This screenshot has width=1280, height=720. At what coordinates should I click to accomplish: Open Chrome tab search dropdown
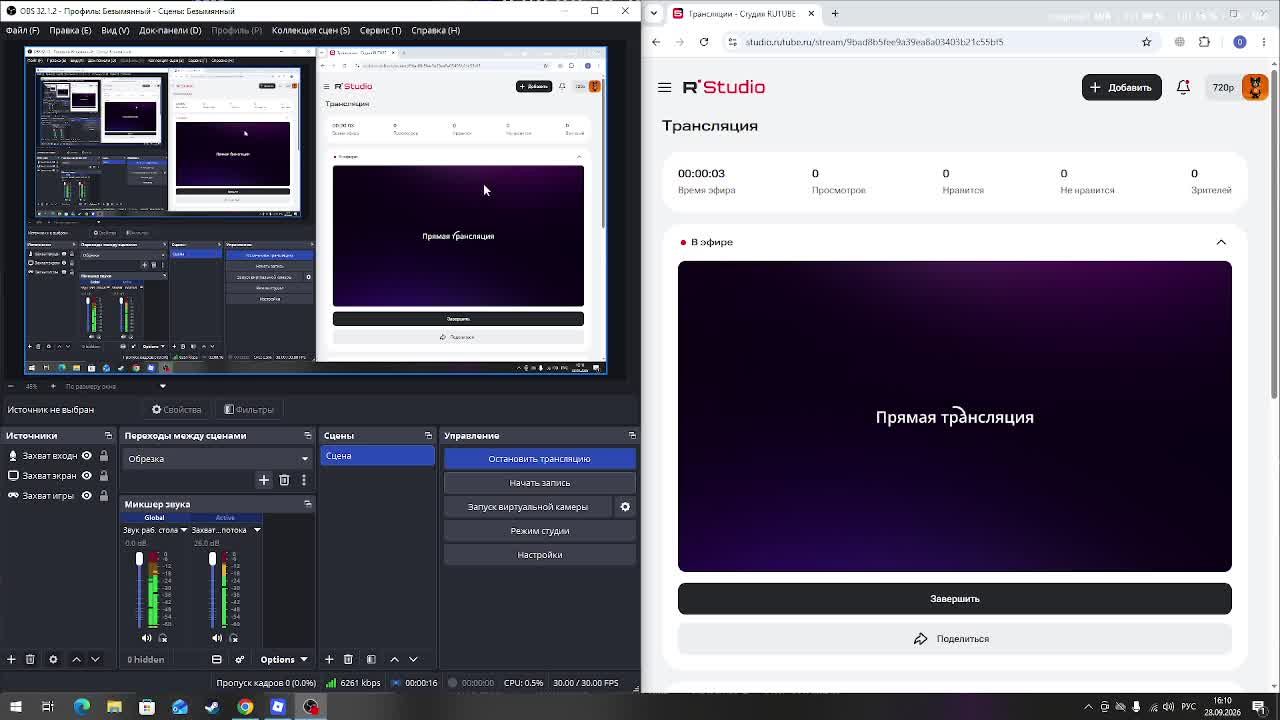click(653, 13)
